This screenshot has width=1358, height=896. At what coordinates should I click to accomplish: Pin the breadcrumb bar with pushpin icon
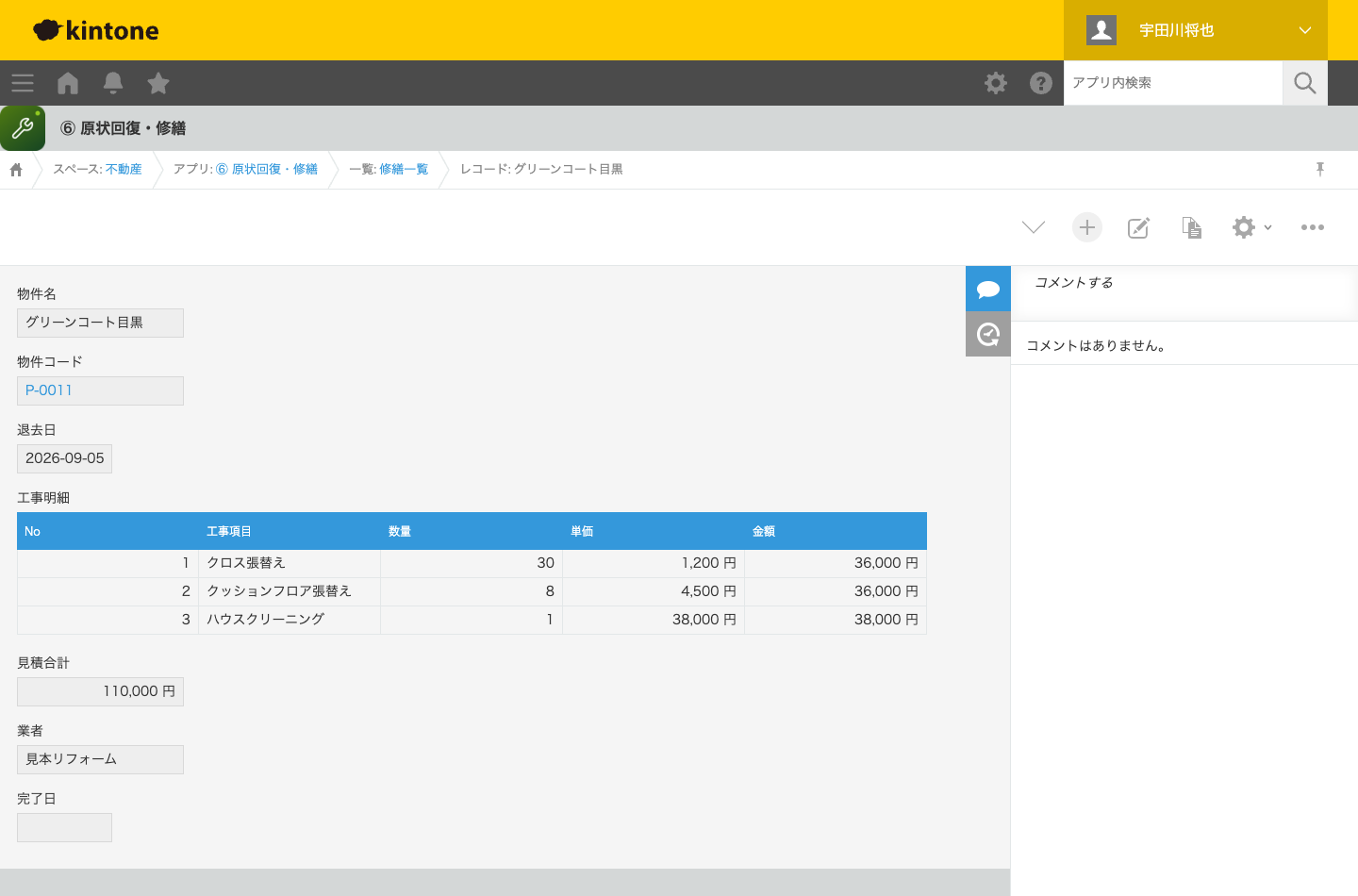[x=1320, y=169]
